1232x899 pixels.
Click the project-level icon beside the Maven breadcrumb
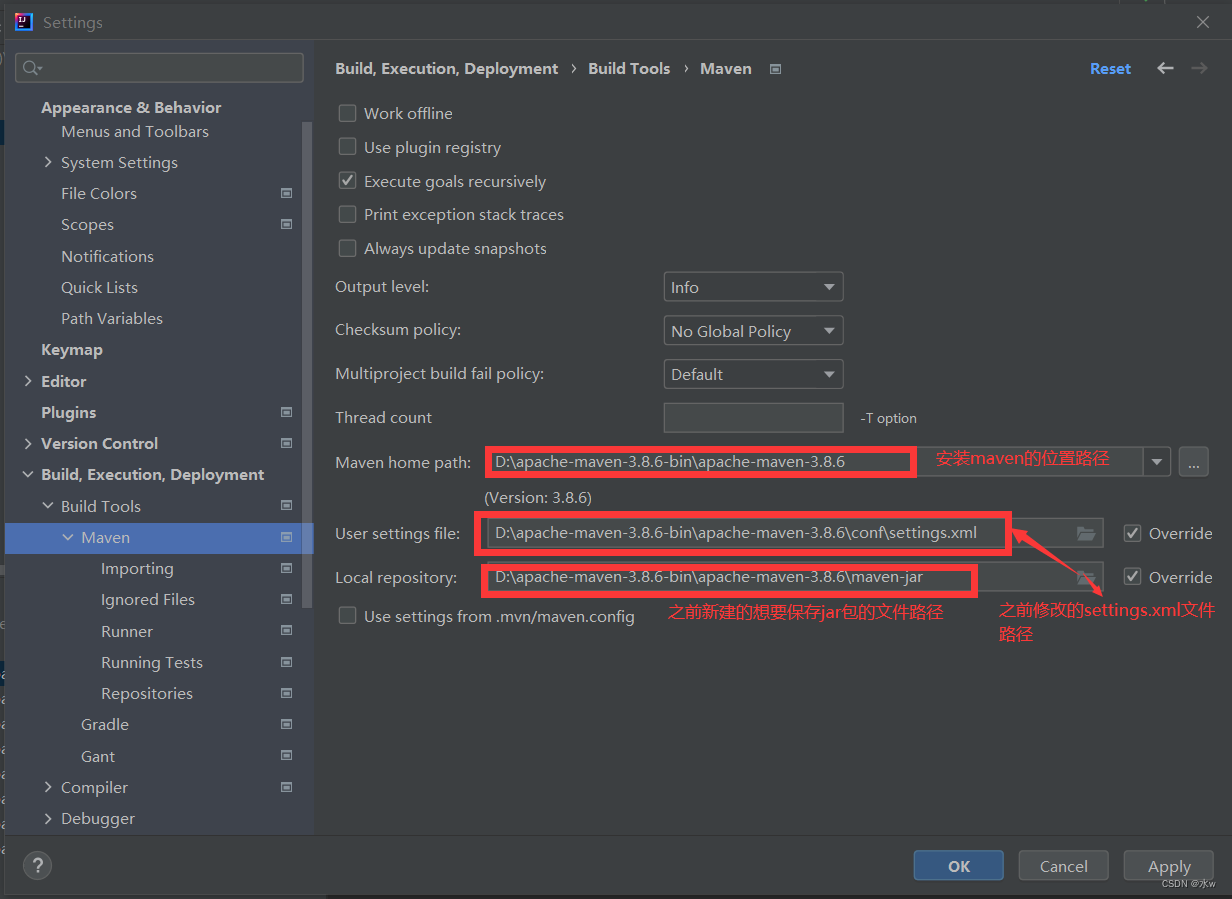(775, 69)
